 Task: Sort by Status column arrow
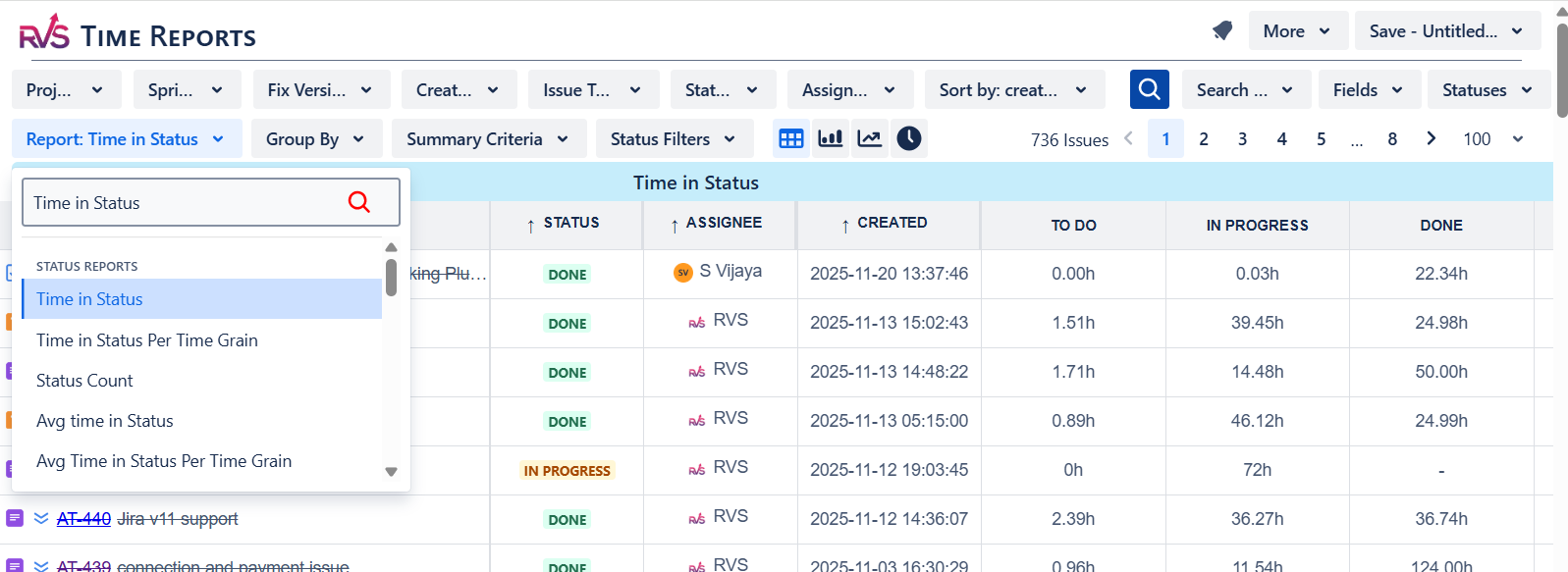coord(531,226)
